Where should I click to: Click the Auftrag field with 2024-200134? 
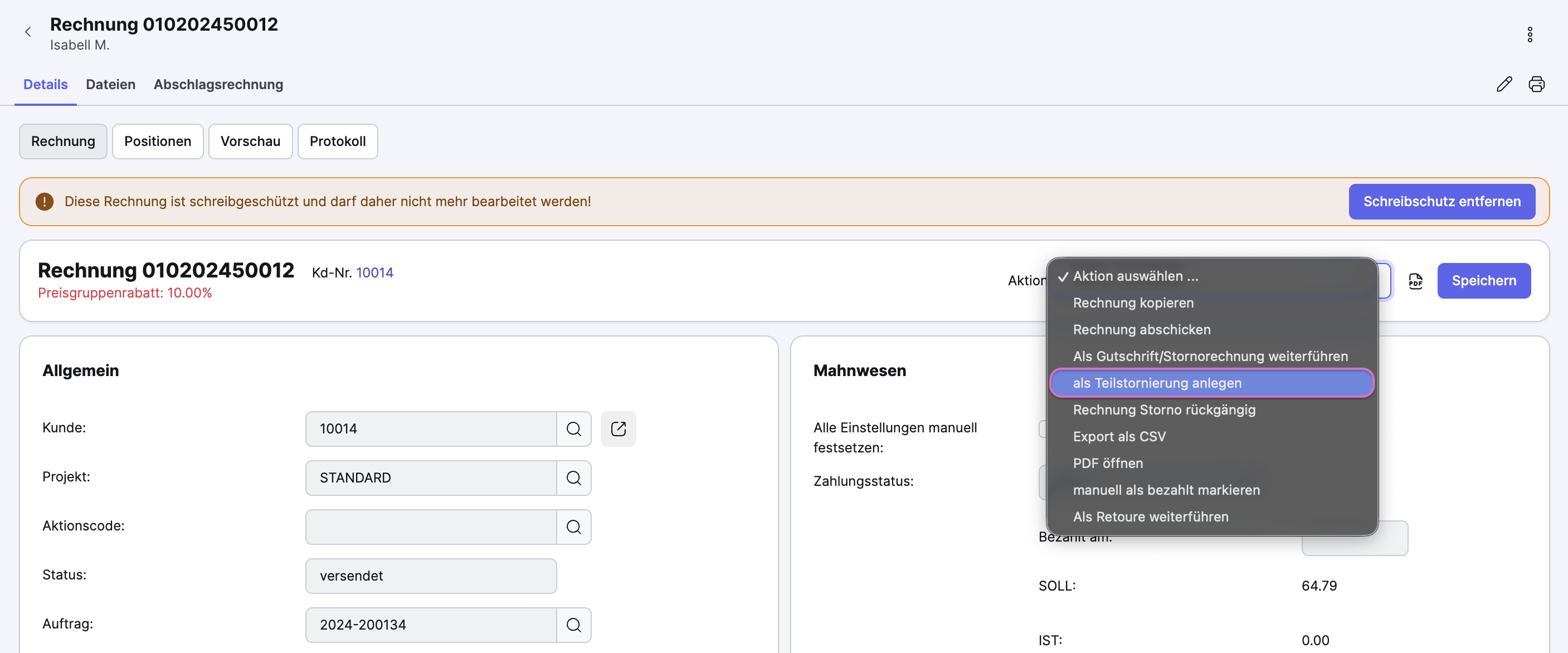pos(431,625)
